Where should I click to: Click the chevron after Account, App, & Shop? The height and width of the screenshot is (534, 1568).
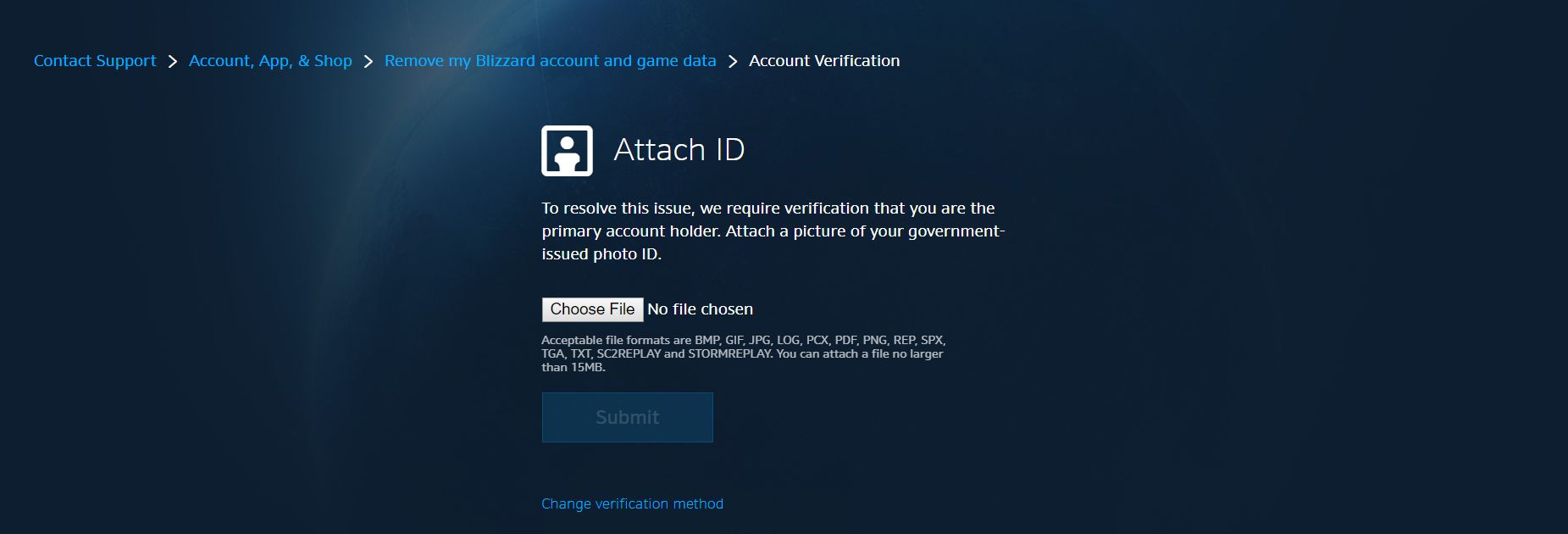pyautogui.click(x=368, y=62)
